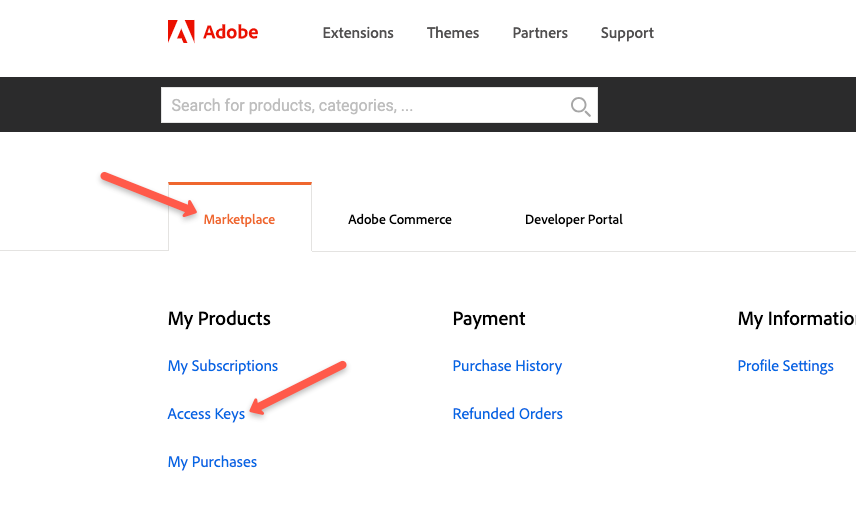Select the Marketplace tab
The image size is (856, 529).
point(240,219)
